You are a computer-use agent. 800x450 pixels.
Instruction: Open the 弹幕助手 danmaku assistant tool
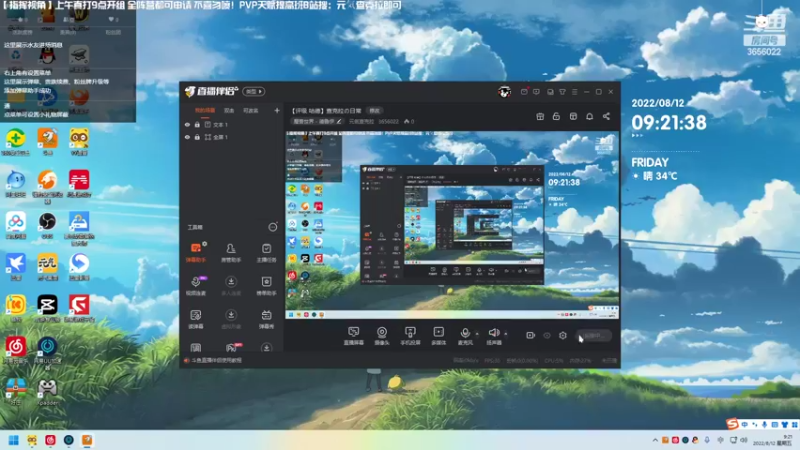point(196,252)
